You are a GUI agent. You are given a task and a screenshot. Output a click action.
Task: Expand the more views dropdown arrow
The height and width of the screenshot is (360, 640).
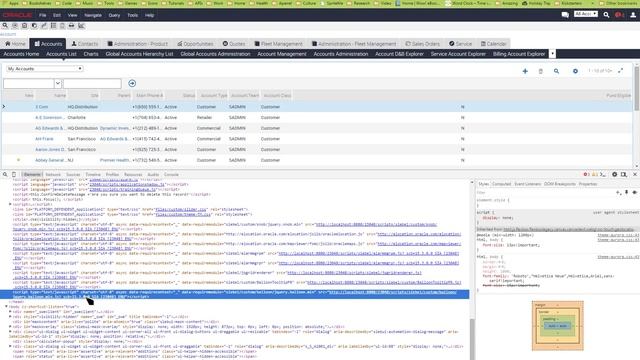click(552, 54)
